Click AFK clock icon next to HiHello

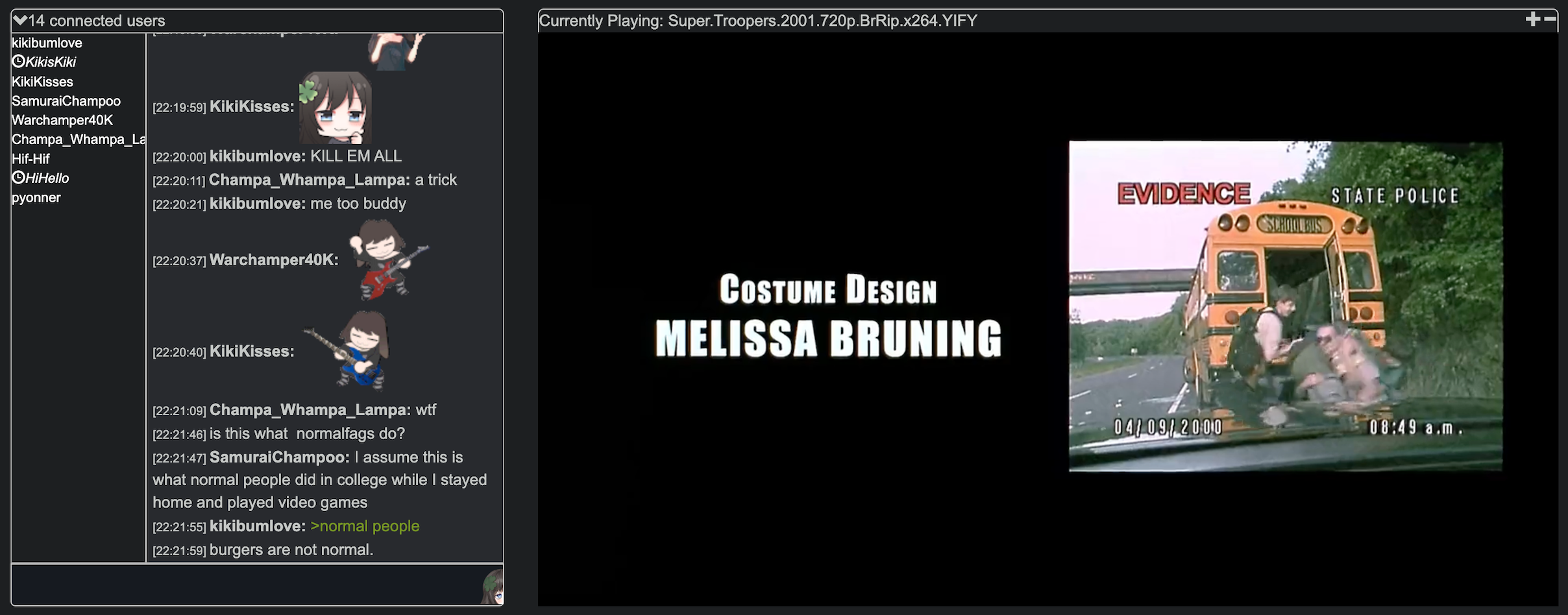coord(18,178)
